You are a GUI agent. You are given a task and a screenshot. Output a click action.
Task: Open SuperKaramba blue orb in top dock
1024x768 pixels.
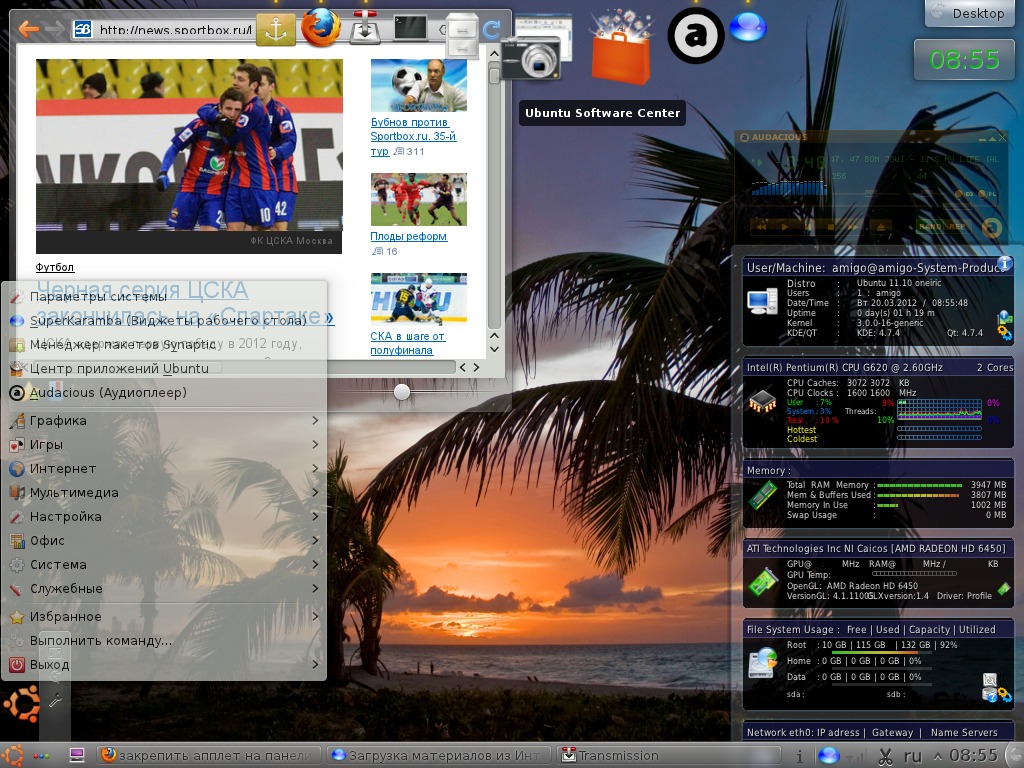[748, 27]
